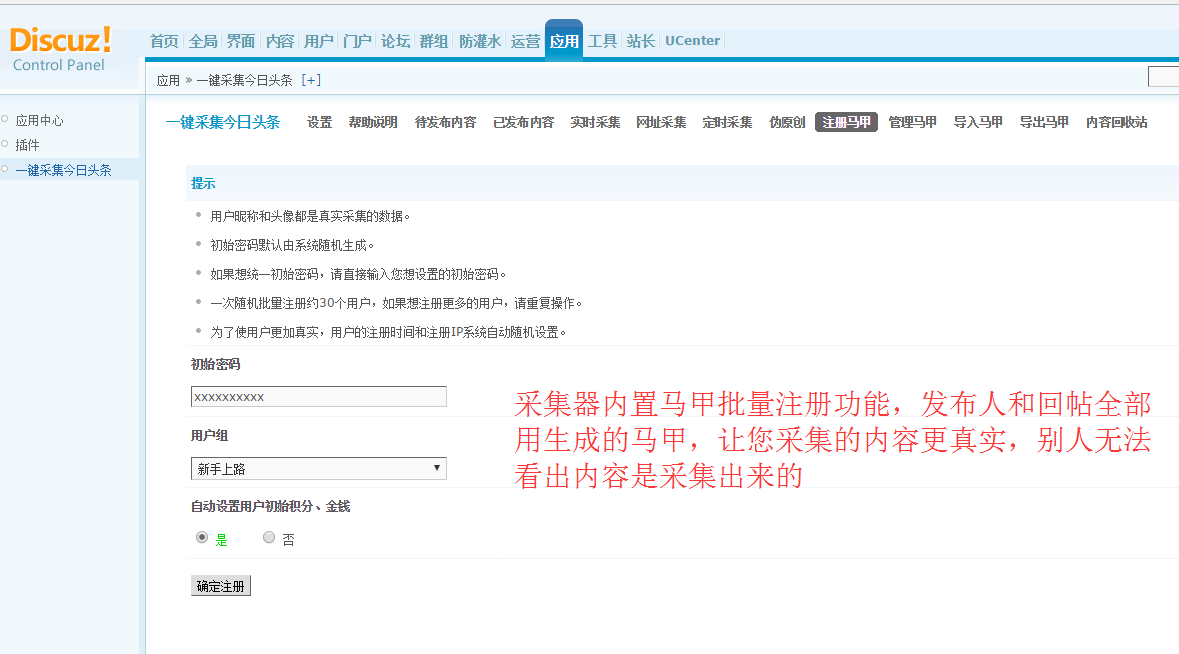
Task: Click the tip text 初始密码默认由系统随机生成
Action: coord(292,245)
